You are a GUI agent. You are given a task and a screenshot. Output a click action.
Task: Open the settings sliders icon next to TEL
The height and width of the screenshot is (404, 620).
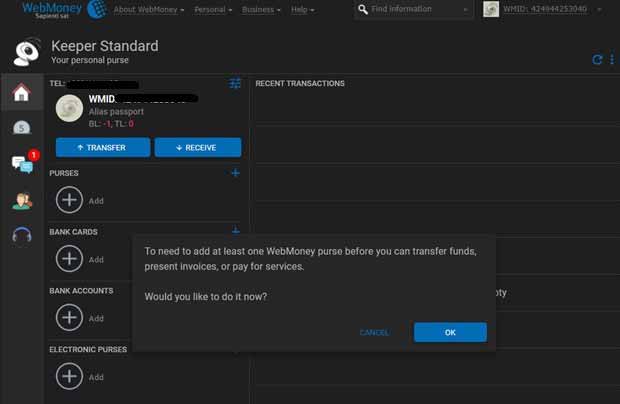coord(235,83)
